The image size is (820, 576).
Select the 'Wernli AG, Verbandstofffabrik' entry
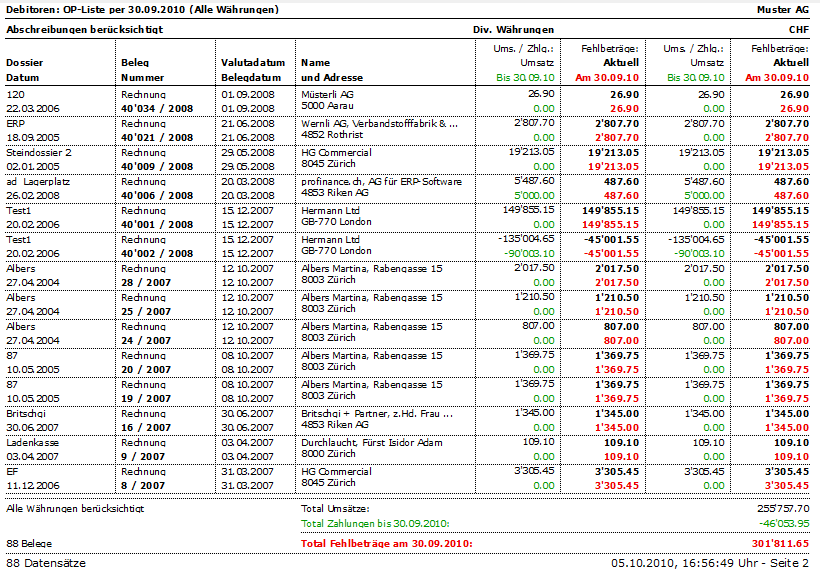pyautogui.click(x=379, y=123)
